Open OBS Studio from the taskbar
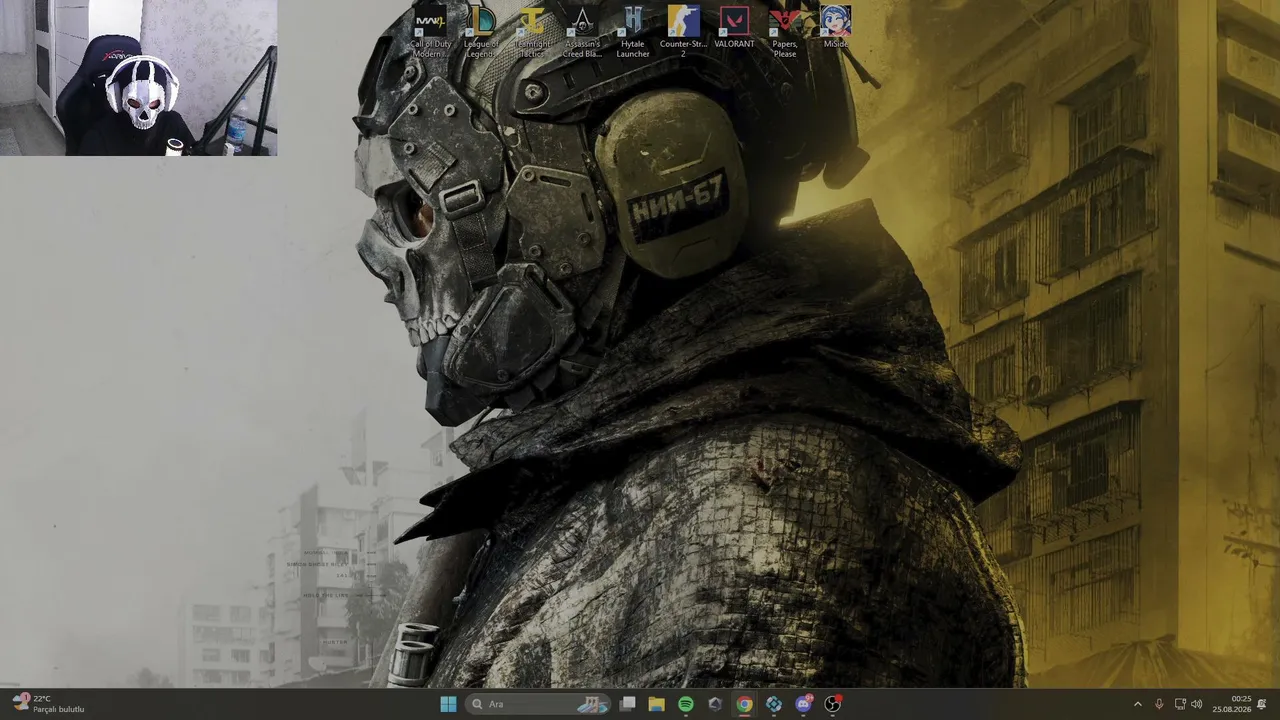Screen dimensions: 1280x720 (x=833, y=704)
